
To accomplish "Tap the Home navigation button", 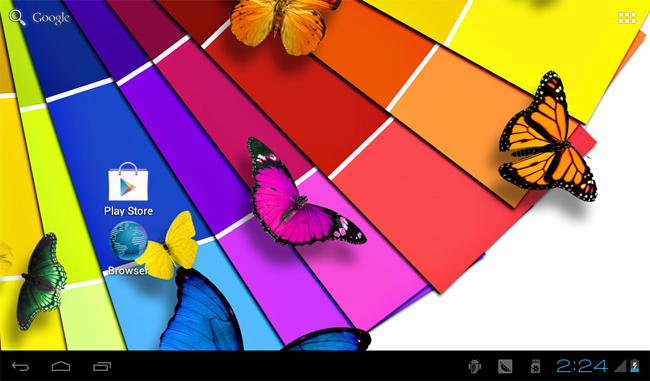I will (61, 366).
